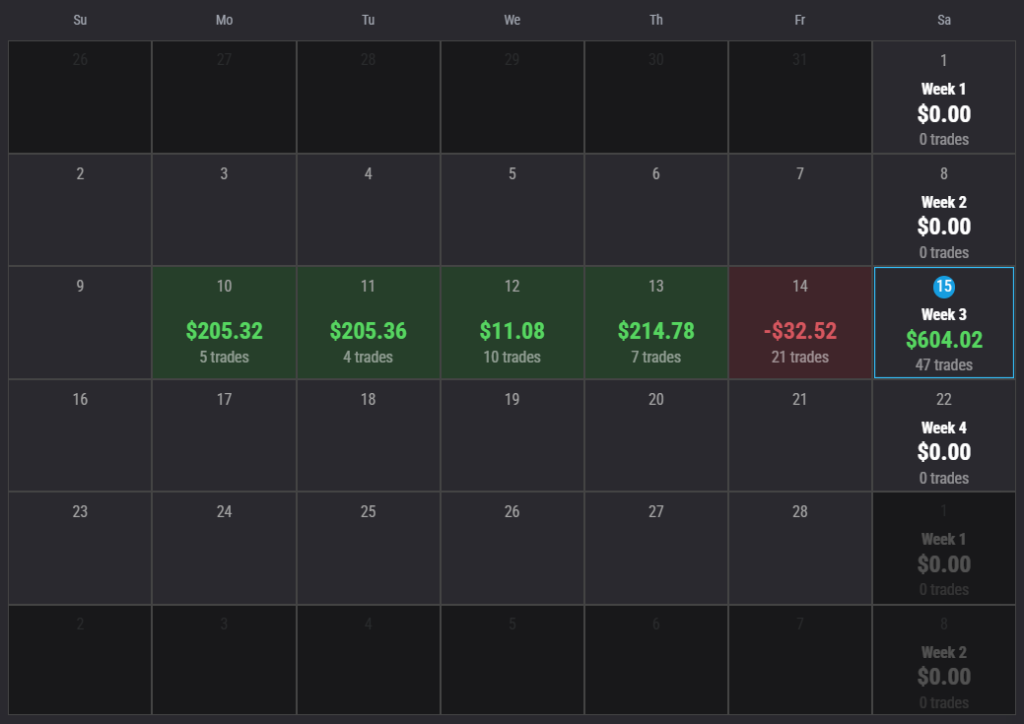Click the highlighted today marker 15
Image resolution: width=1024 pixels, height=724 pixels.
point(943,287)
